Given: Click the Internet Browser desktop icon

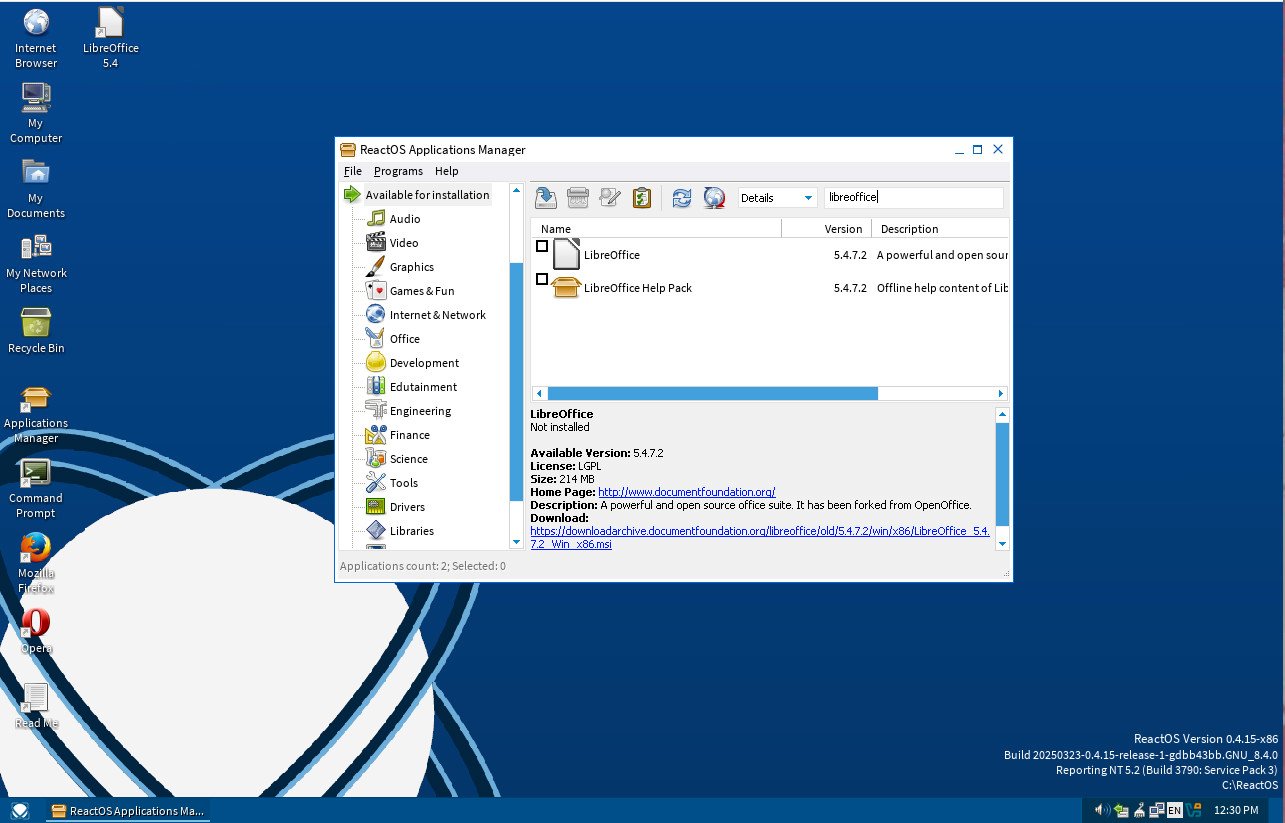Looking at the screenshot, I should [36, 38].
